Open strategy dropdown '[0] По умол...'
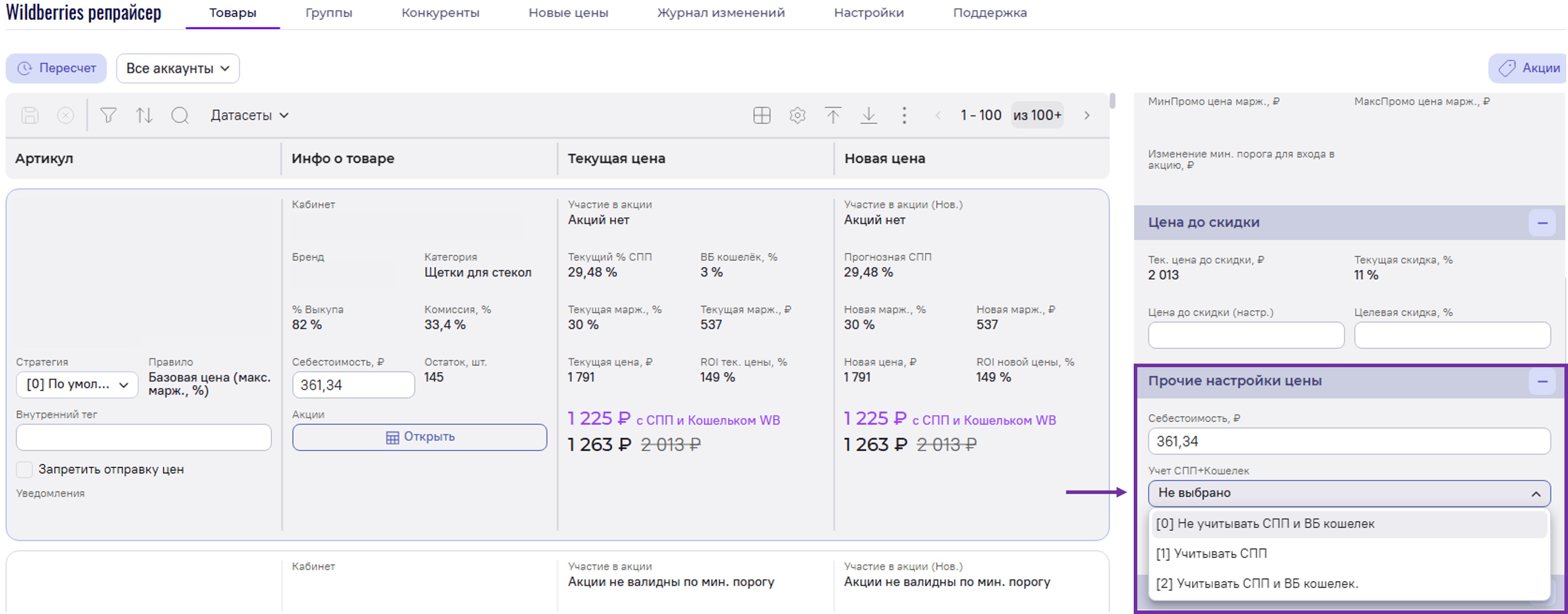Screen dimensions: 1568x614 (x=77, y=384)
